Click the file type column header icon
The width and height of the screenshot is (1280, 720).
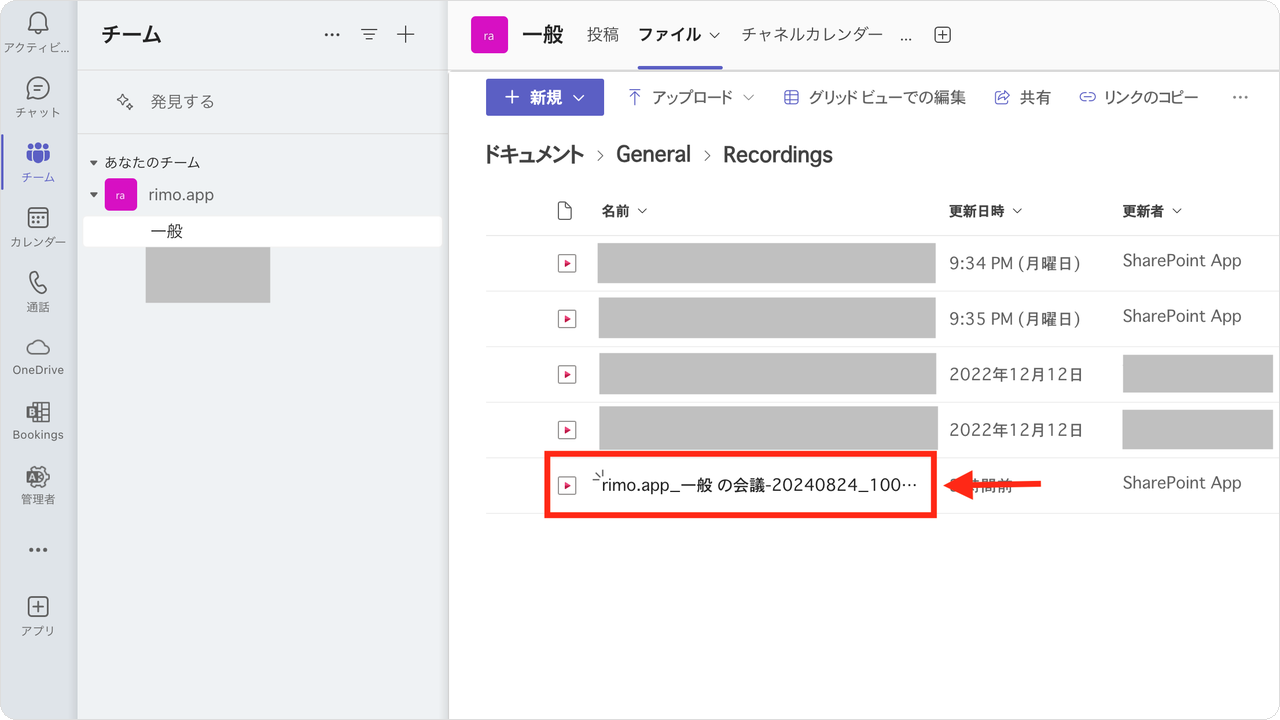click(x=565, y=211)
